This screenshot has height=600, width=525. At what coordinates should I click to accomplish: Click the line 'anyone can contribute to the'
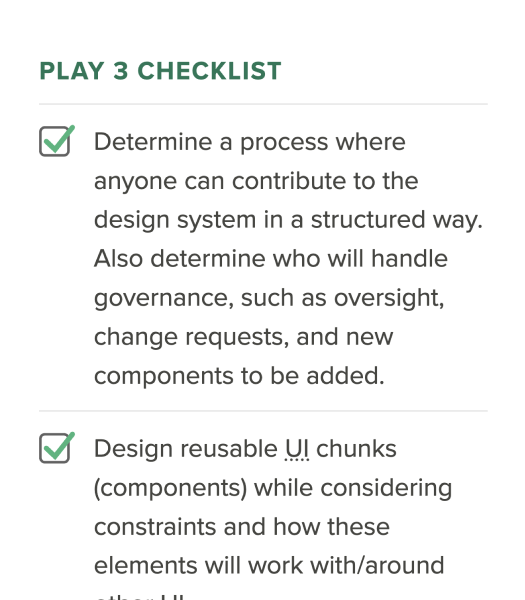pyautogui.click(x=256, y=181)
